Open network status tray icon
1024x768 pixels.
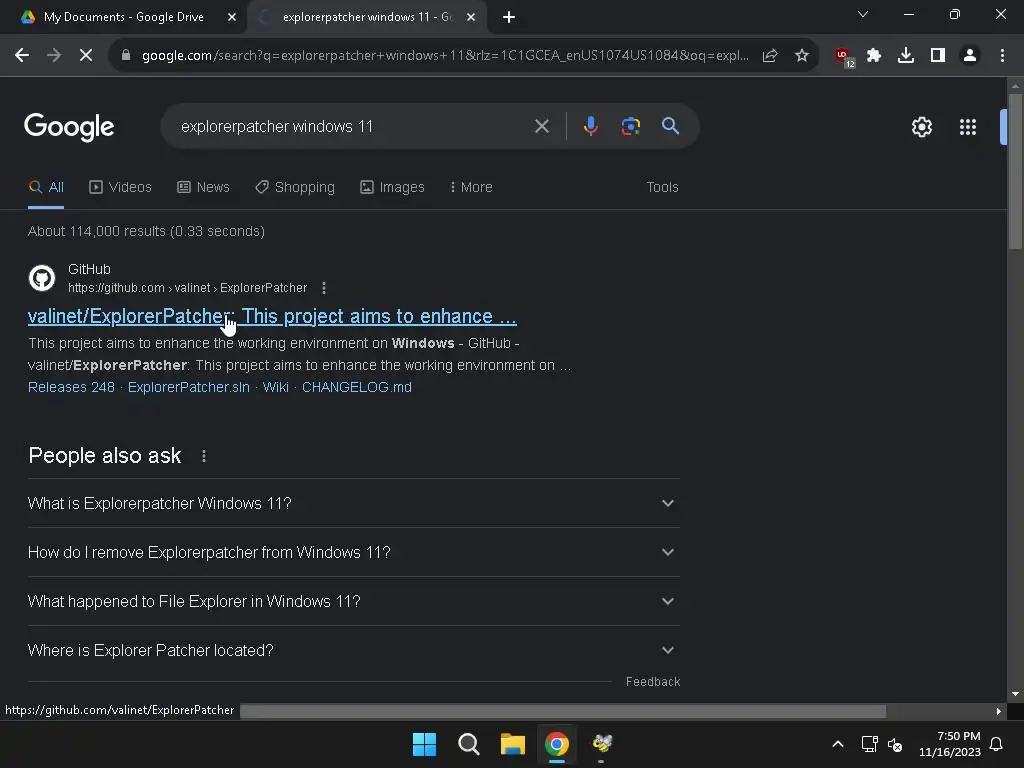(x=869, y=744)
